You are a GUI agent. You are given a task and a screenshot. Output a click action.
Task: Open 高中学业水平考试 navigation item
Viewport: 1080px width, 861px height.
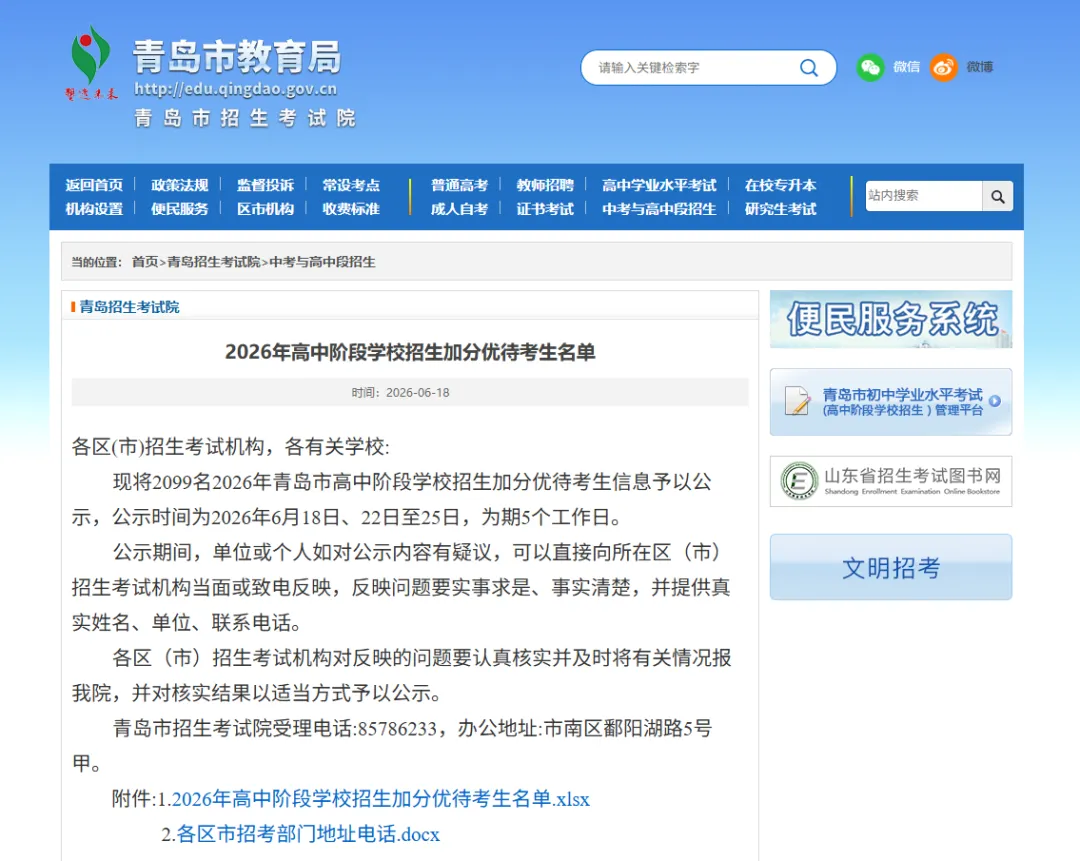coord(659,185)
